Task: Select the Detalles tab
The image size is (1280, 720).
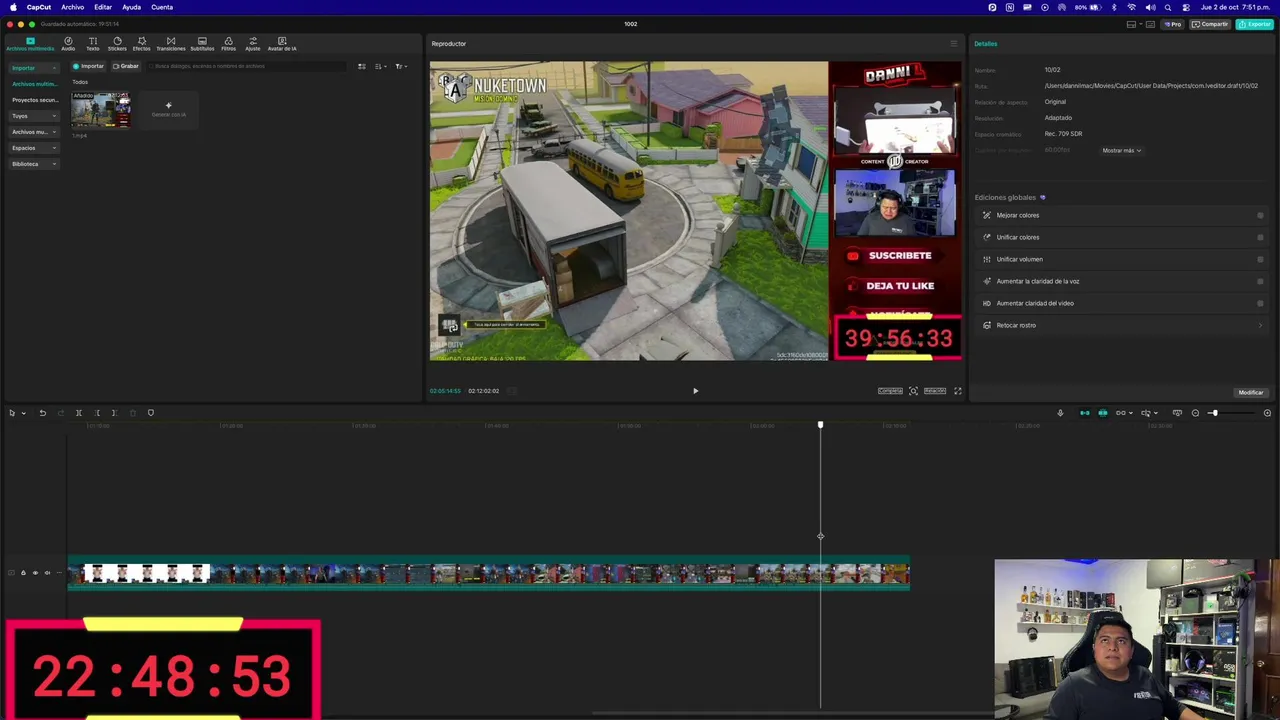Action: [x=986, y=44]
